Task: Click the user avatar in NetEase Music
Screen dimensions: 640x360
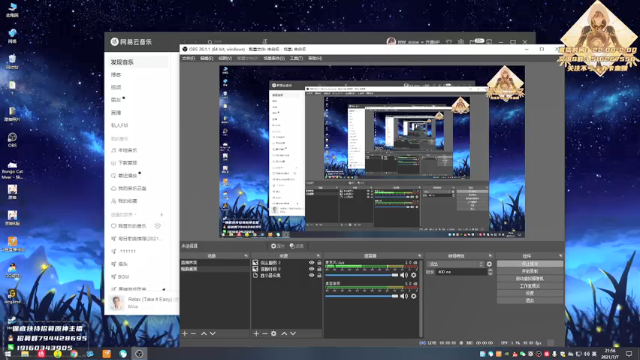Action: [x=391, y=42]
